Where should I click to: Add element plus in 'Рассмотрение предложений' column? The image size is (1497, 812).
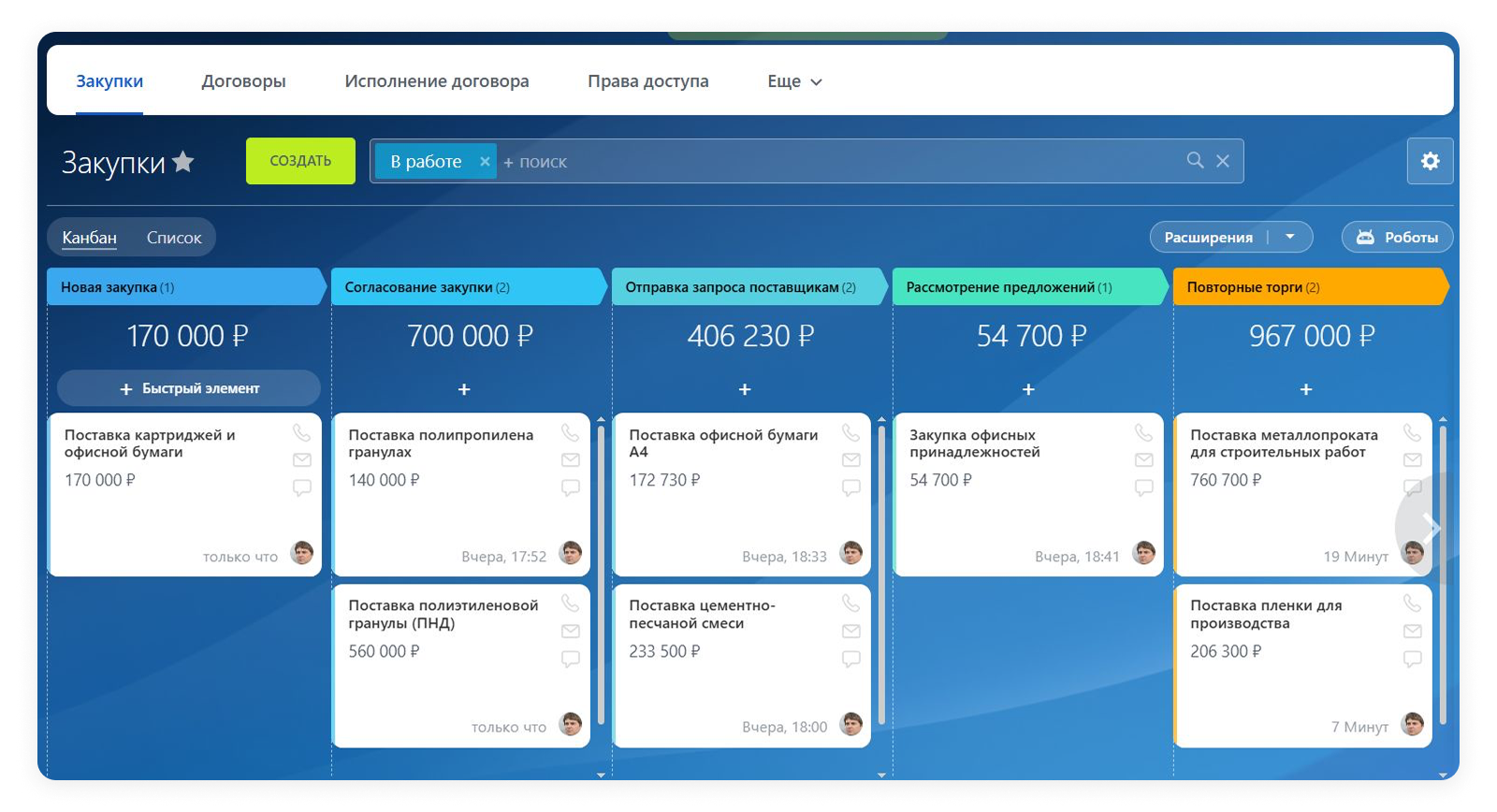[x=1028, y=389]
